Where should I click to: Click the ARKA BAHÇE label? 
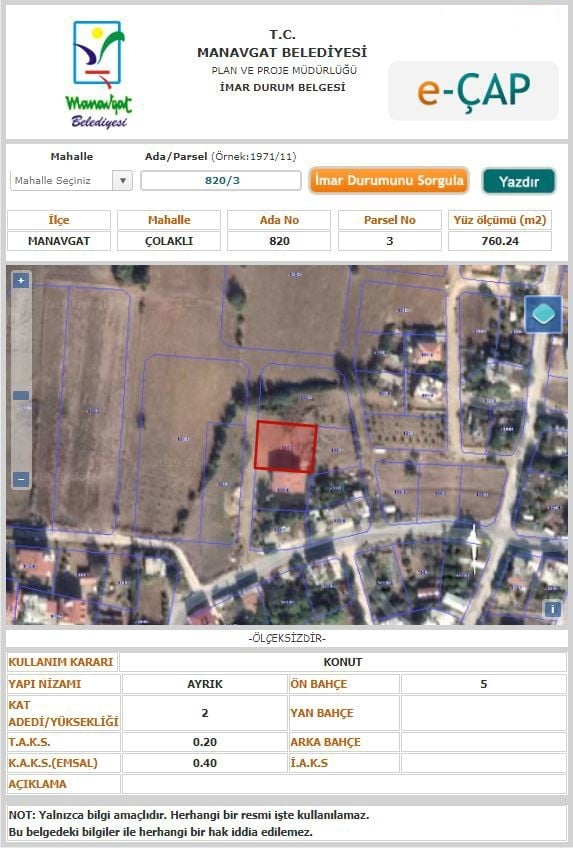click(x=325, y=742)
